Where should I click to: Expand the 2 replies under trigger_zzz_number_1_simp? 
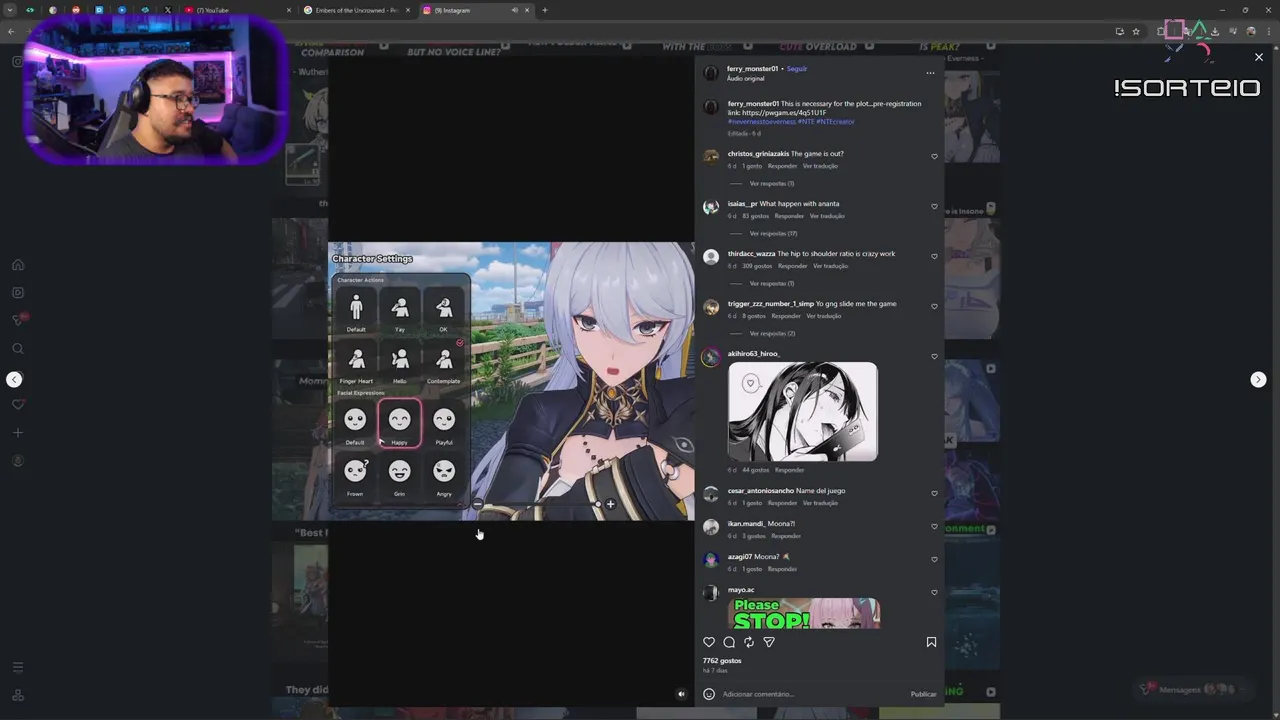(x=772, y=334)
